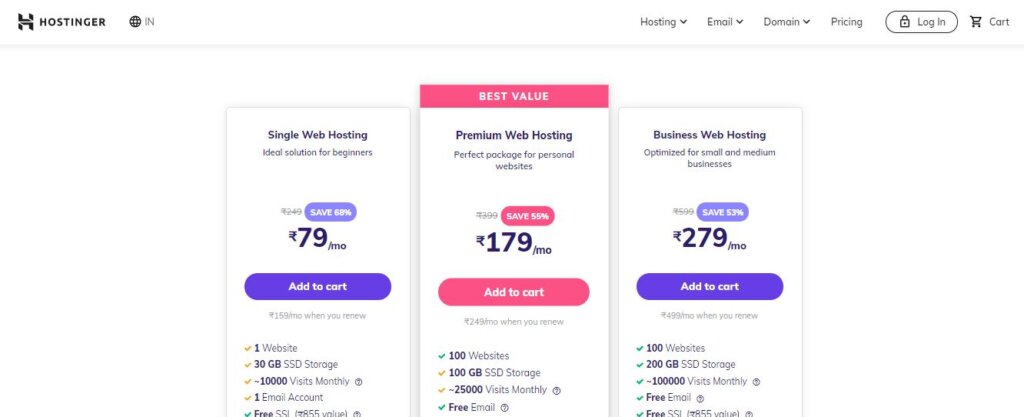Open the globe language selector IN
Viewport: 1024px width, 417px height.
[142, 22]
